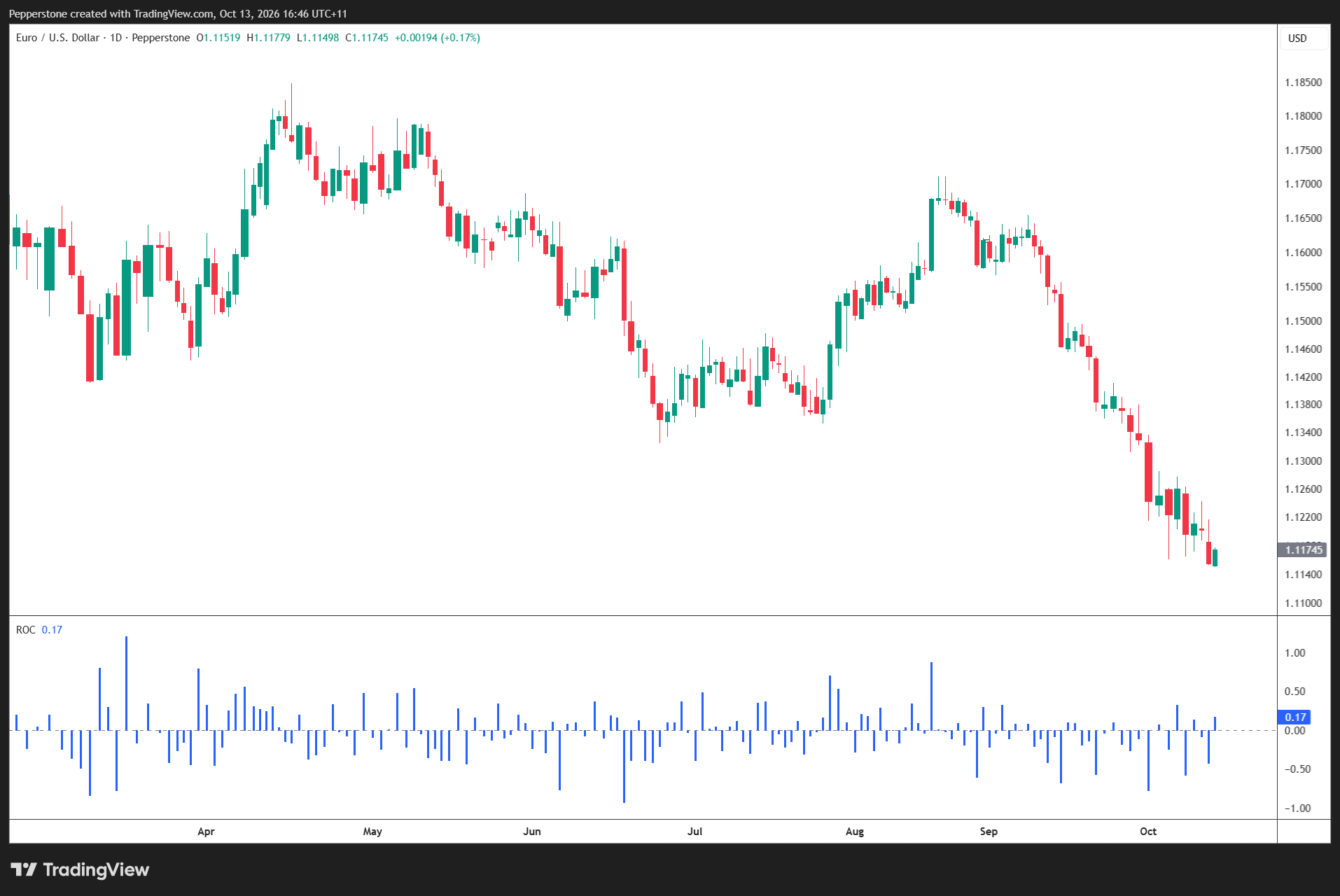Image resolution: width=1340 pixels, height=896 pixels.
Task: Click the ROC value 0.17 in legend
Action: (52, 630)
